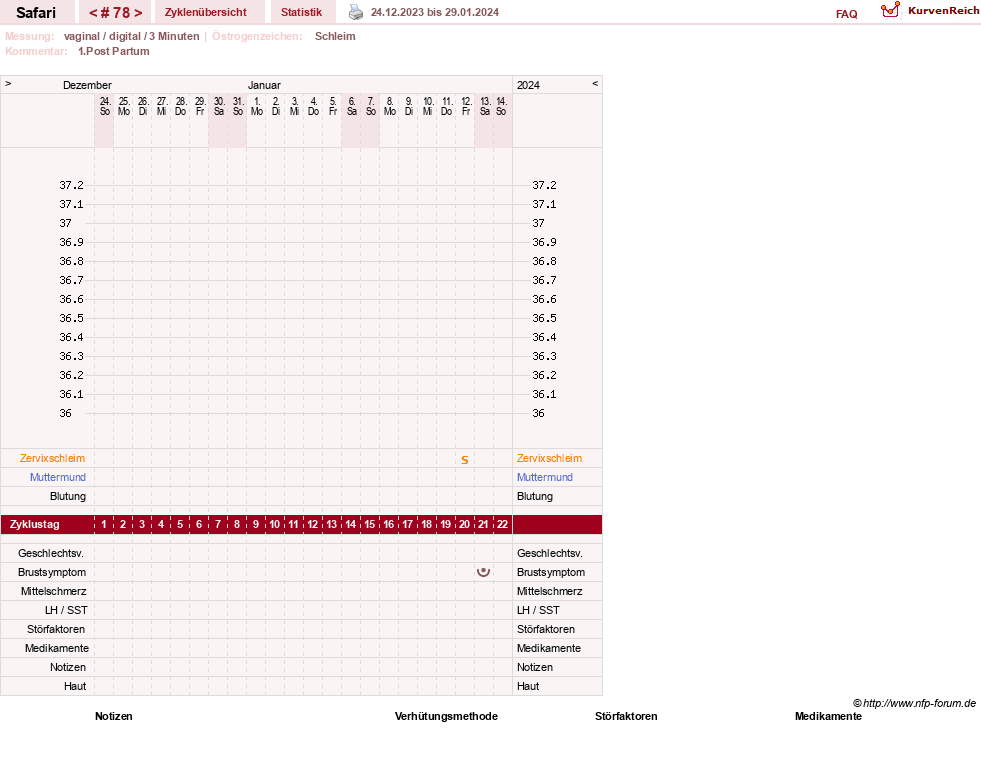This screenshot has height=775, width=981.
Task: Click the 24. So date column header
Action: [x=105, y=106]
